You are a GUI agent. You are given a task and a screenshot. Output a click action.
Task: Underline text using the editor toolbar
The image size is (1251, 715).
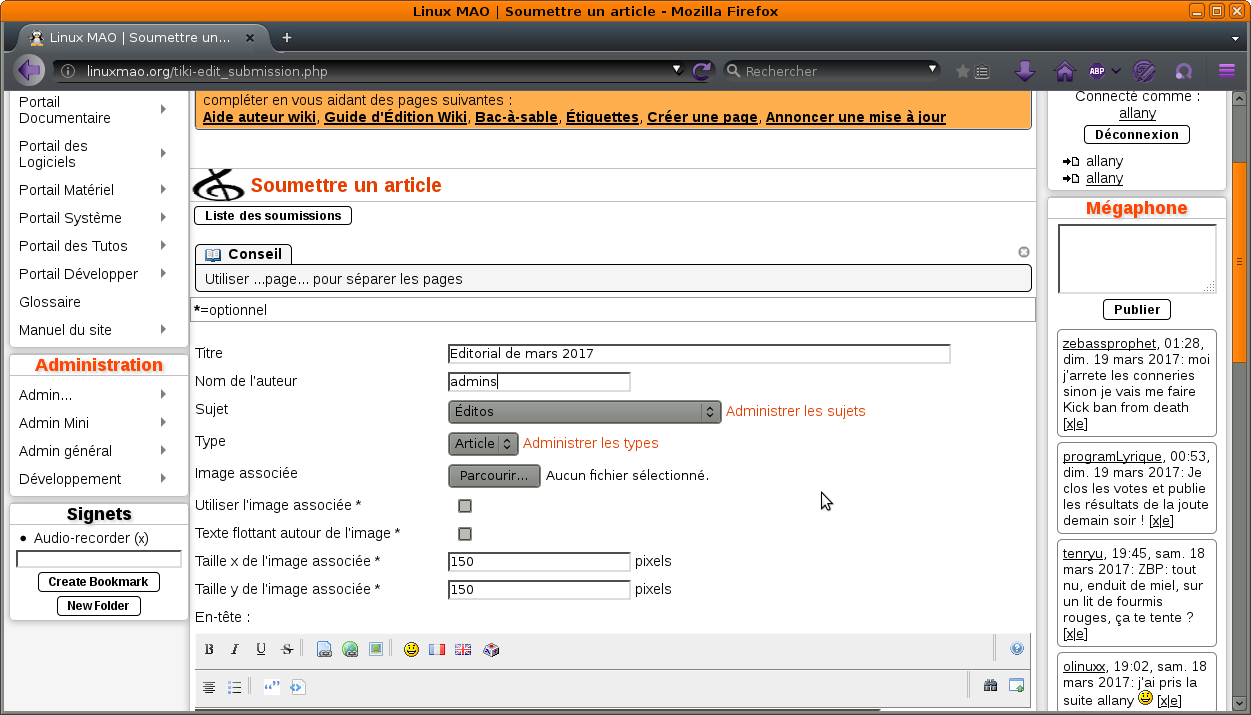click(x=261, y=650)
